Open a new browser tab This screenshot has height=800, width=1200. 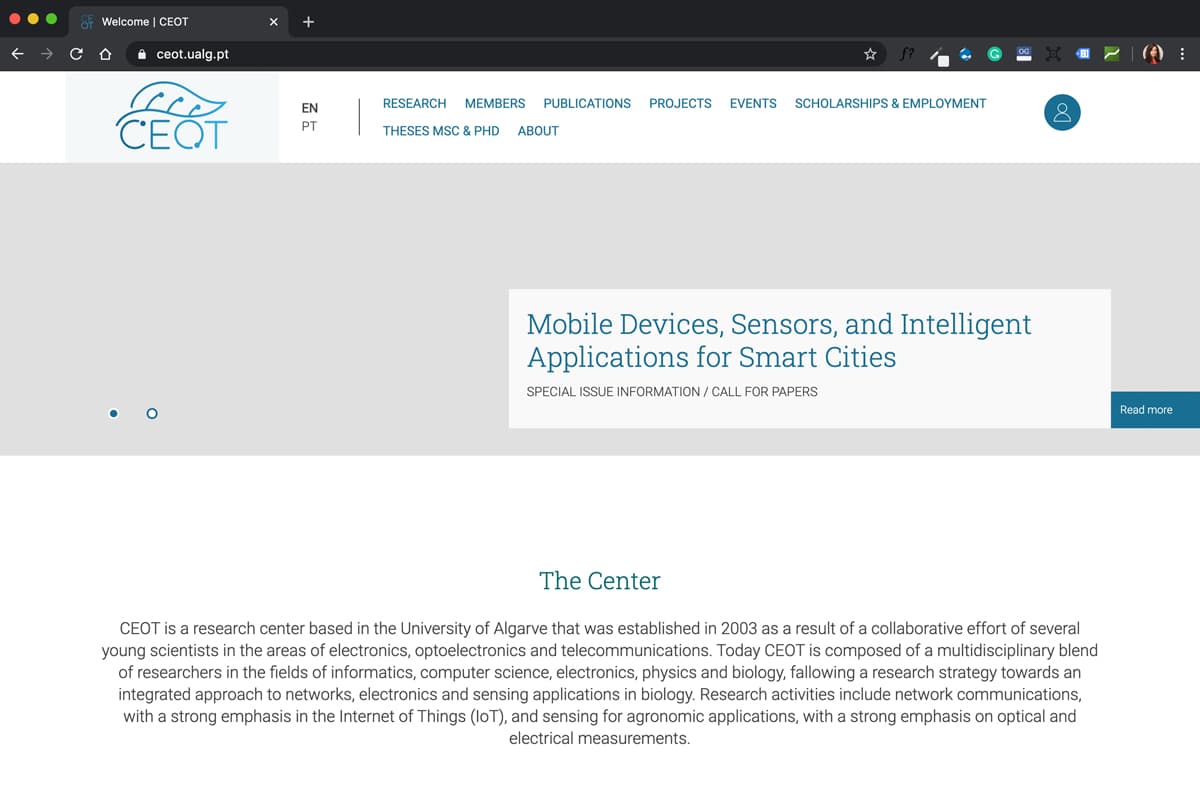308,22
